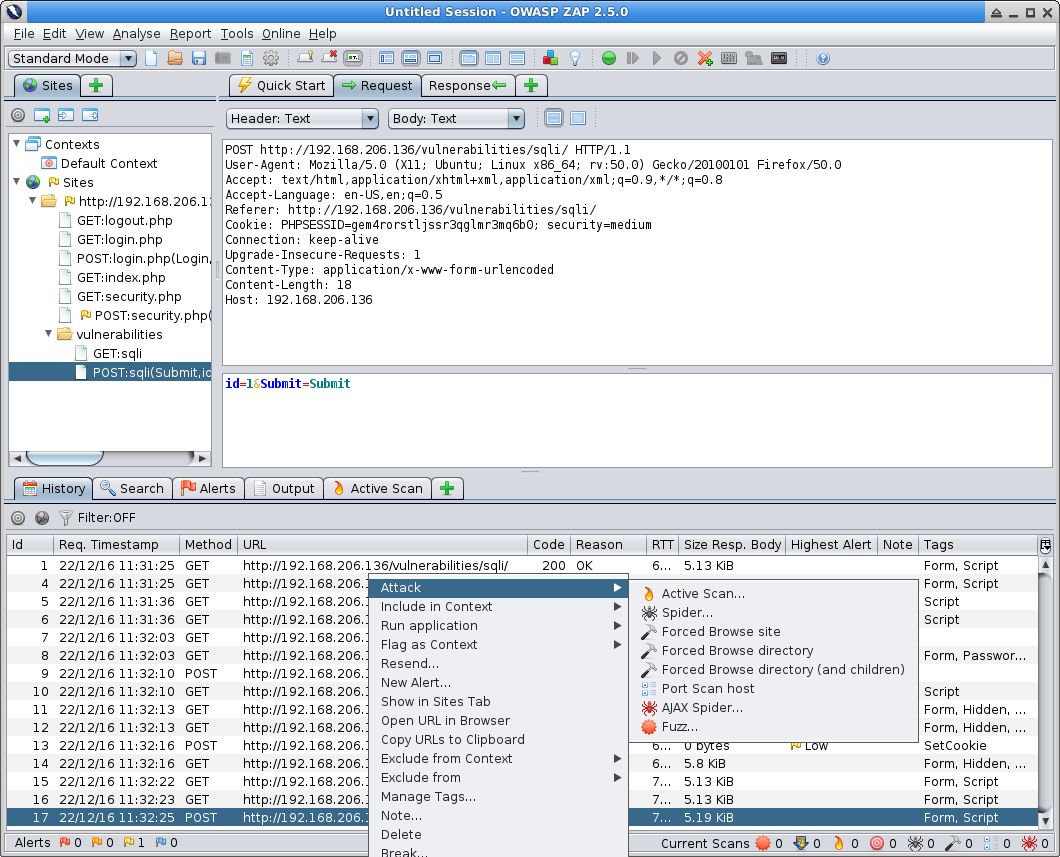Click the New Session toolbar icon

tap(151, 58)
